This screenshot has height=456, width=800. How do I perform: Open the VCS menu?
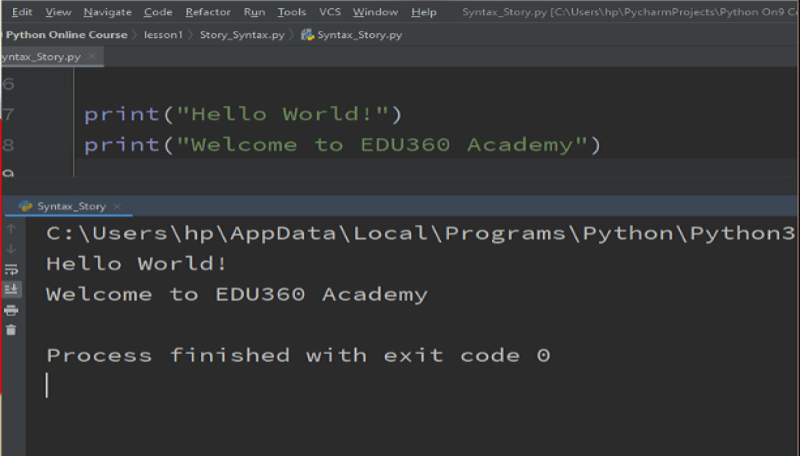point(329,12)
